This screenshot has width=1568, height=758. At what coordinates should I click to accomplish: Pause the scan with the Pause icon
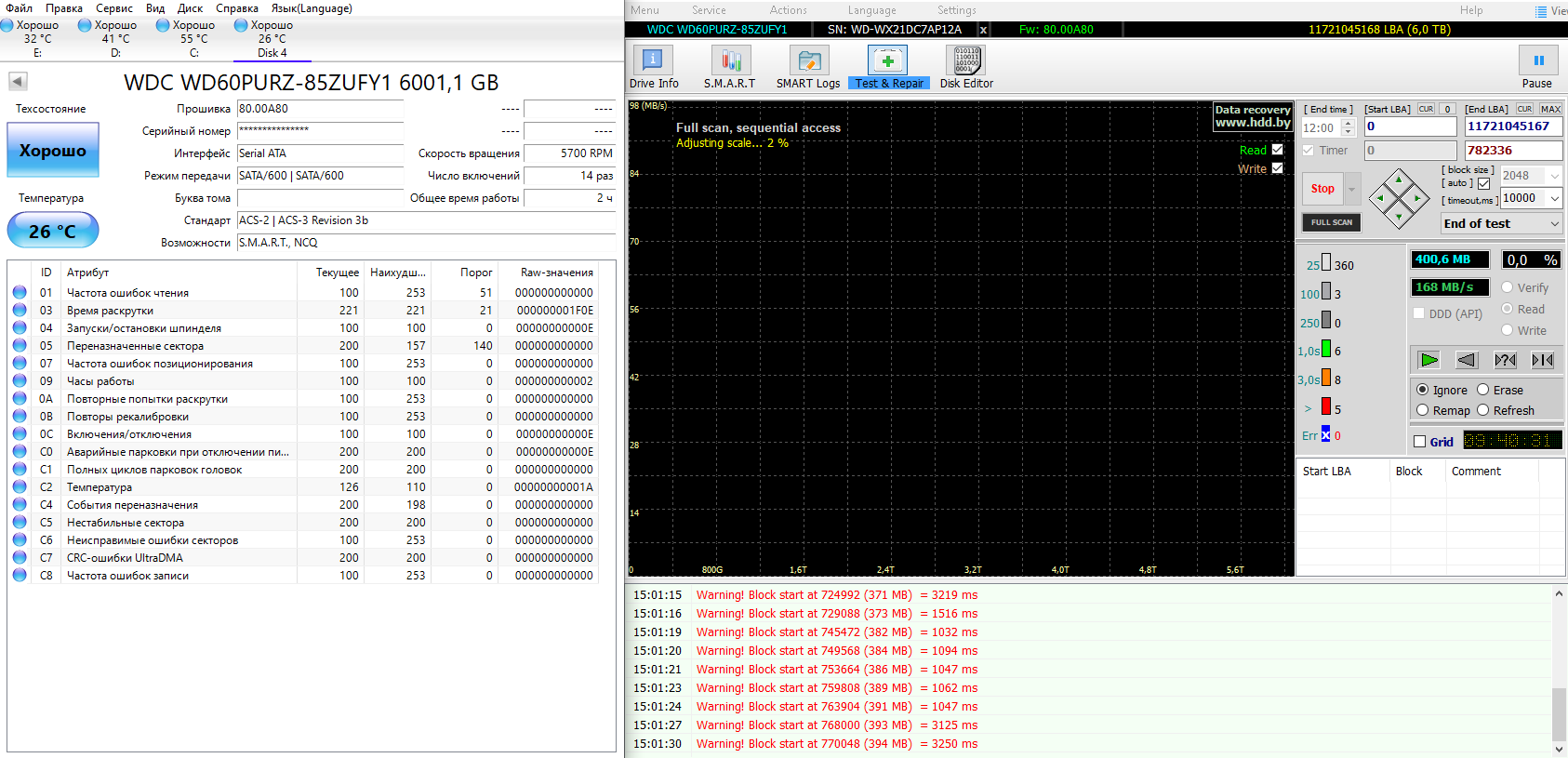click(x=1538, y=61)
